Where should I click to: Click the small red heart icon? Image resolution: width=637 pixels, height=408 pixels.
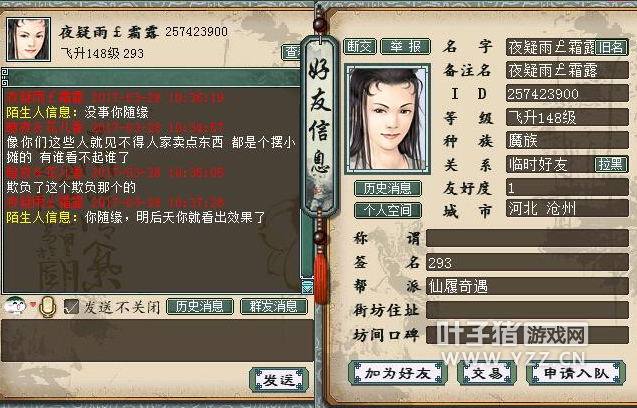(33, 304)
